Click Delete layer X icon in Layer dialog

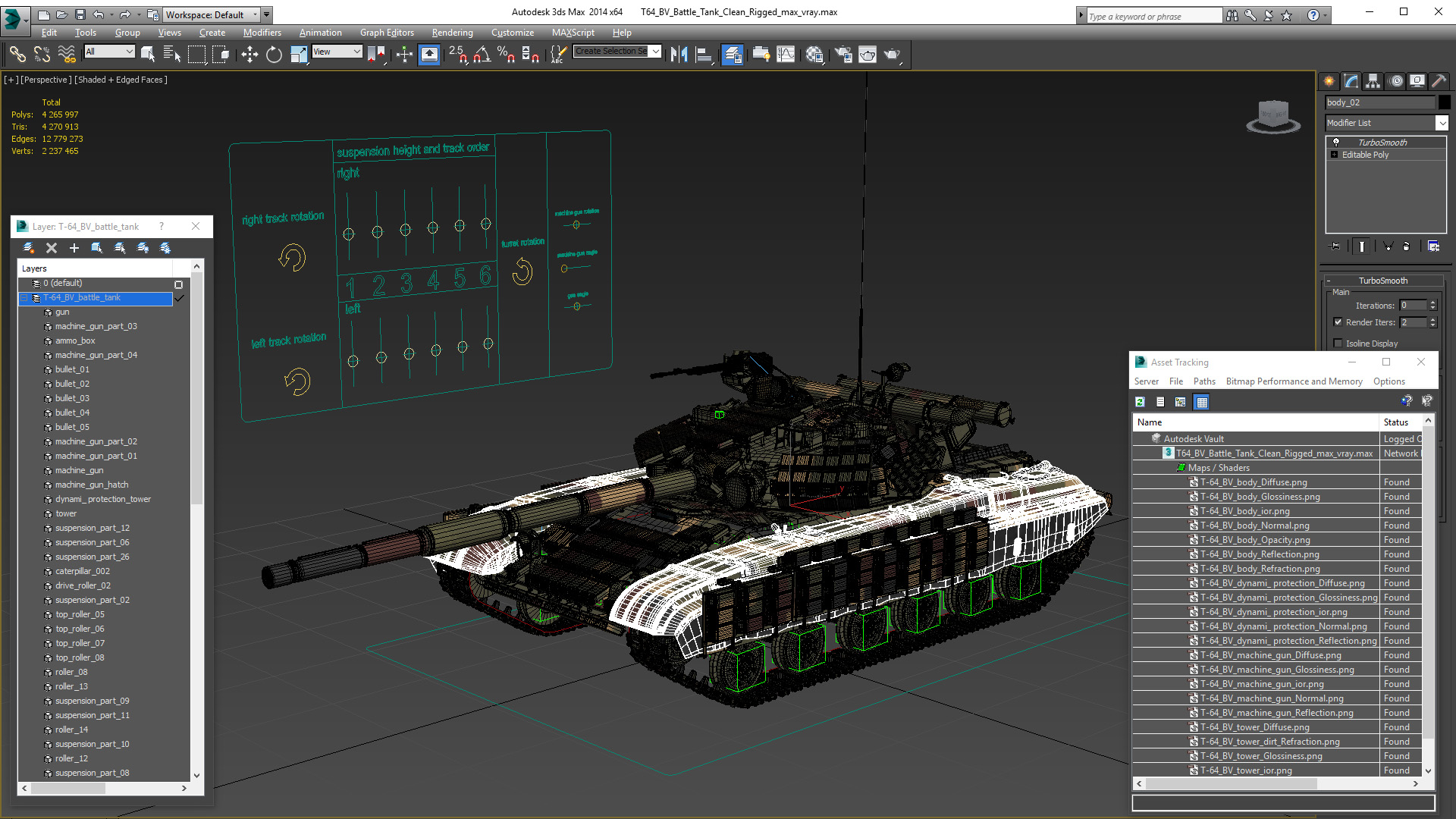coord(51,248)
